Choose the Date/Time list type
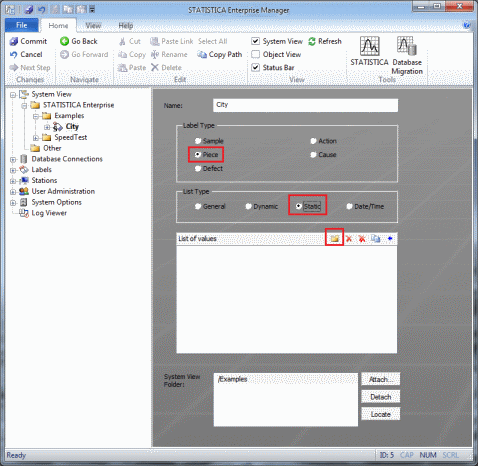This screenshot has height=466, width=478. (349, 206)
